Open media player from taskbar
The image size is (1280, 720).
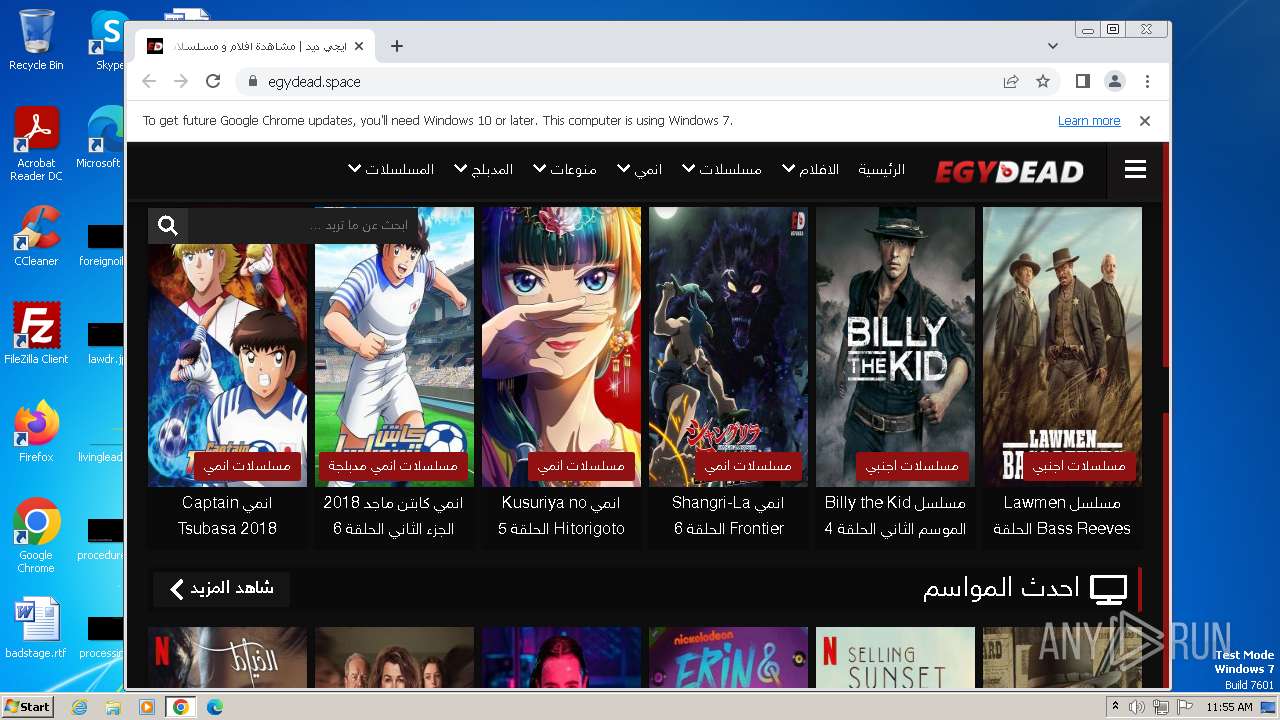[147, 707]
